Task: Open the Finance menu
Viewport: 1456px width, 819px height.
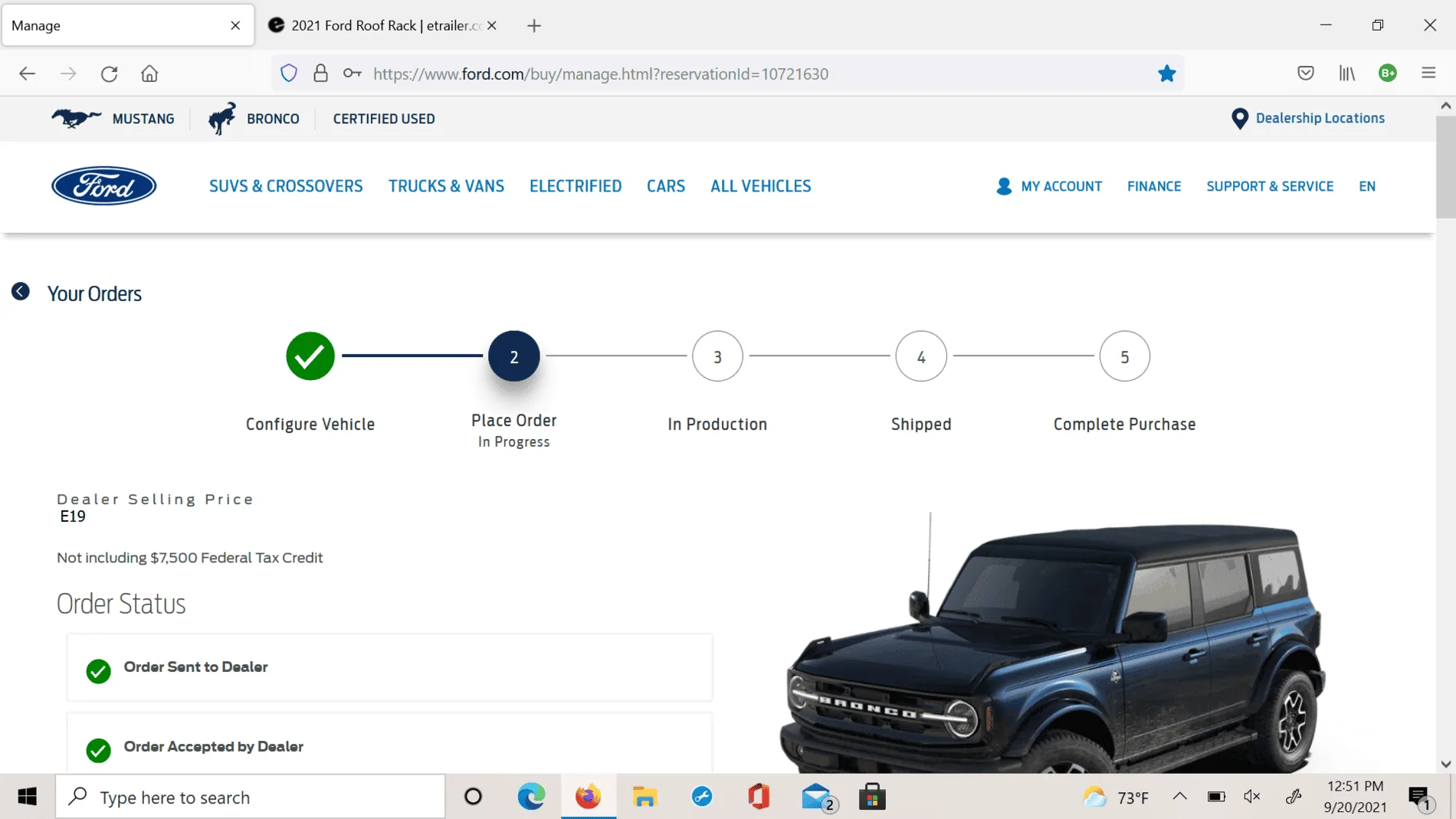Action: click(x=1154, y=186)
